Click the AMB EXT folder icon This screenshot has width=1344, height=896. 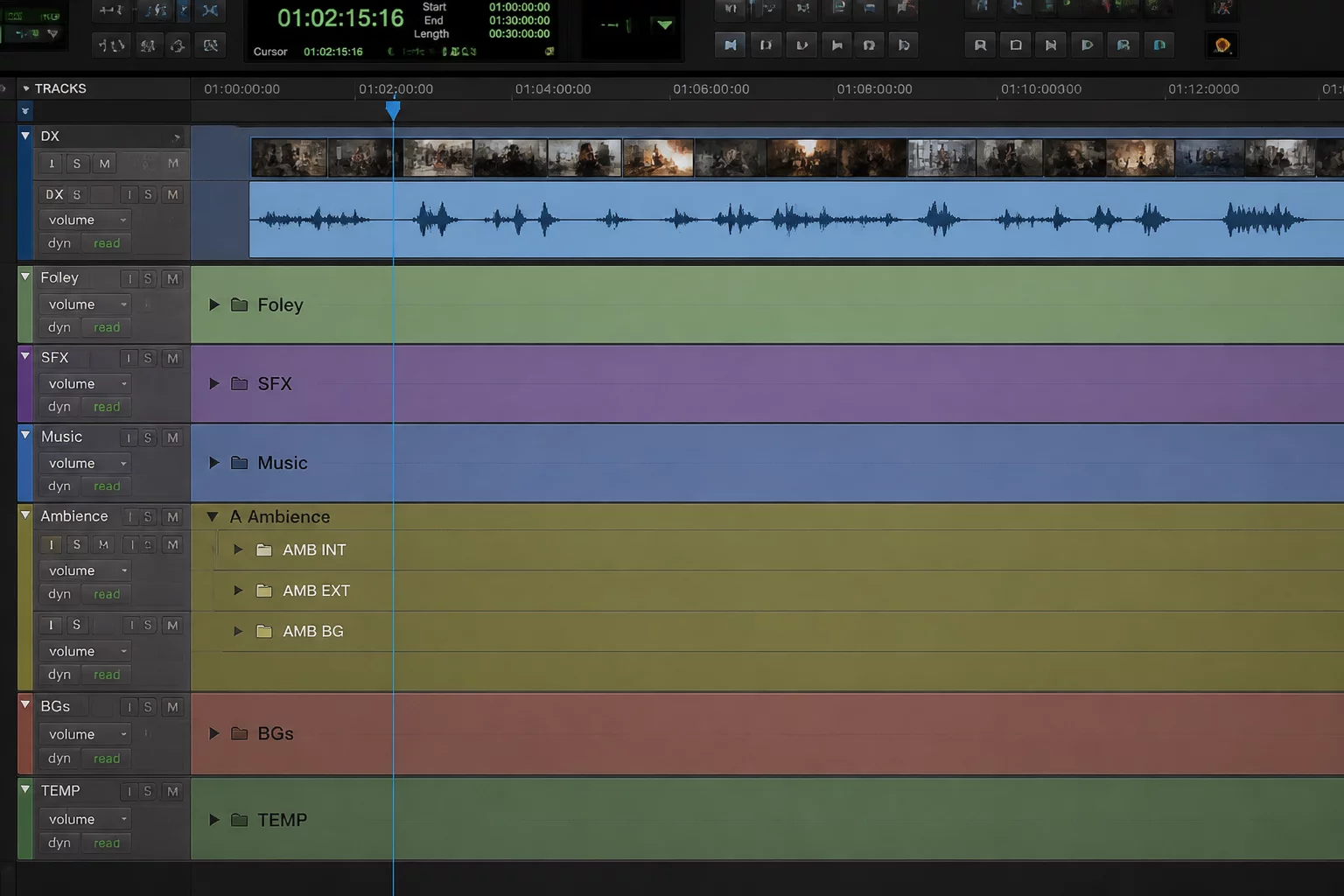pos(263,591)
